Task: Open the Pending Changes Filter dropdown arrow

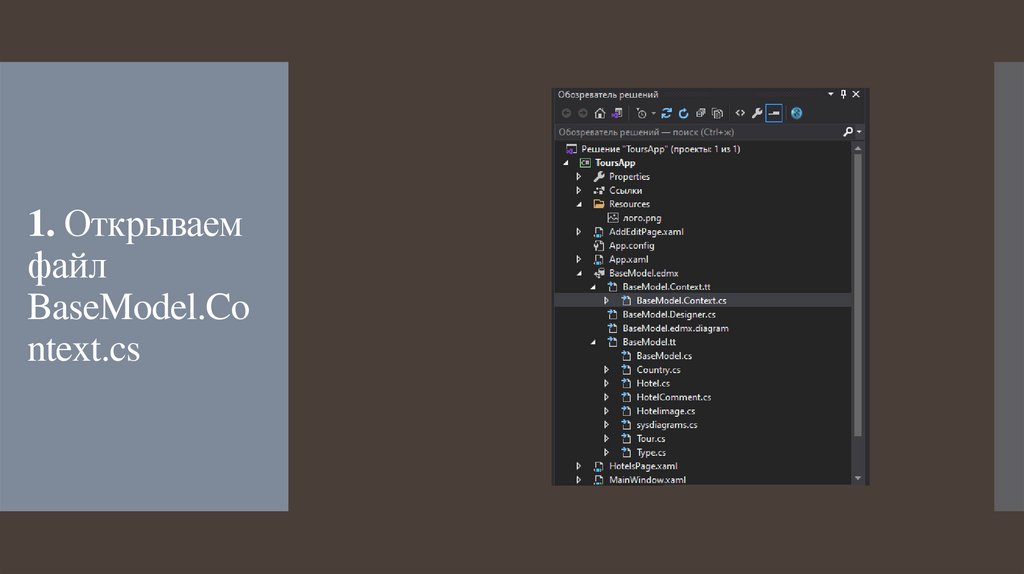Action: tap(653, 114)
